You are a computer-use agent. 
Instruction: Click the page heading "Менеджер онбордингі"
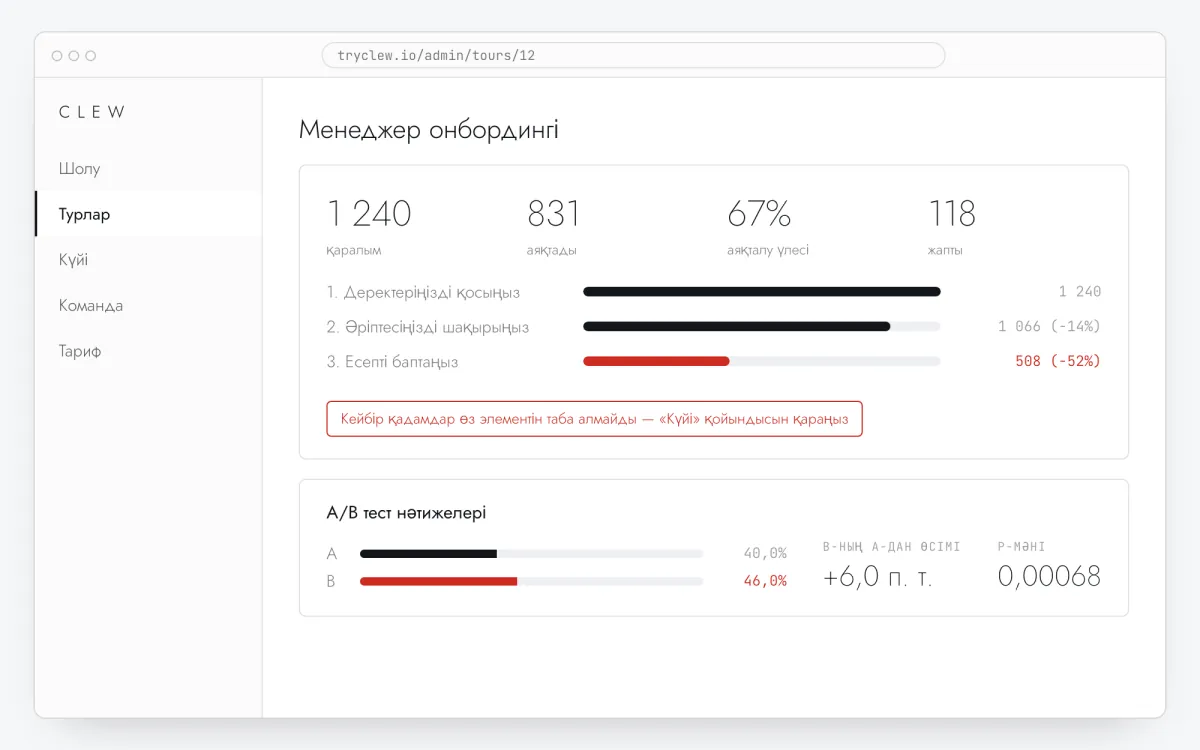pos(428,130)
